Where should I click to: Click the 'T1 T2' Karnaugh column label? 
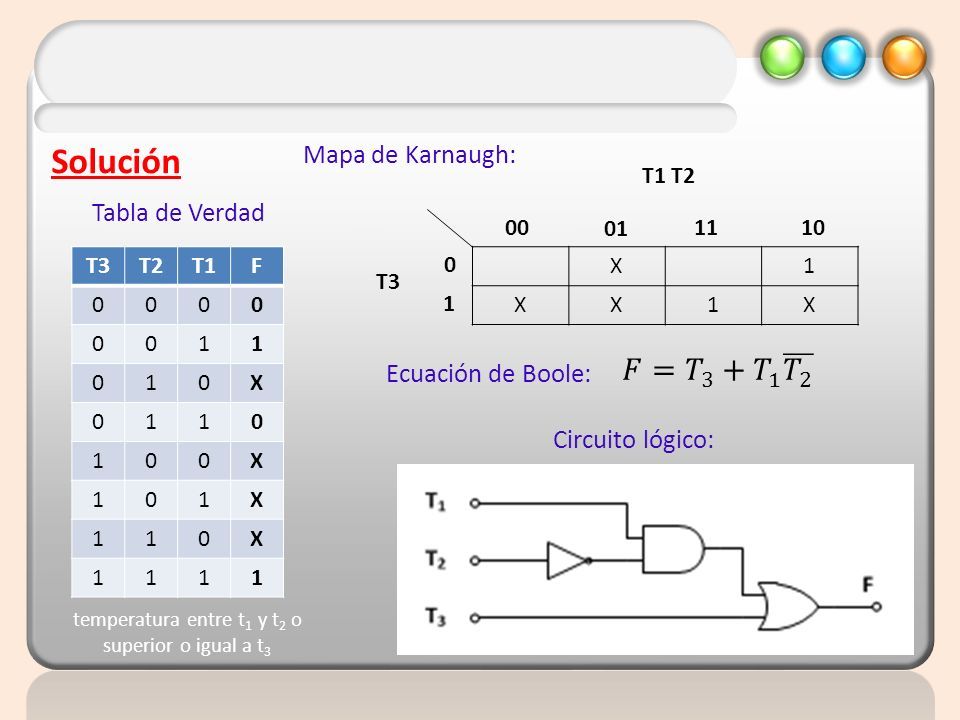coord(668,176)
